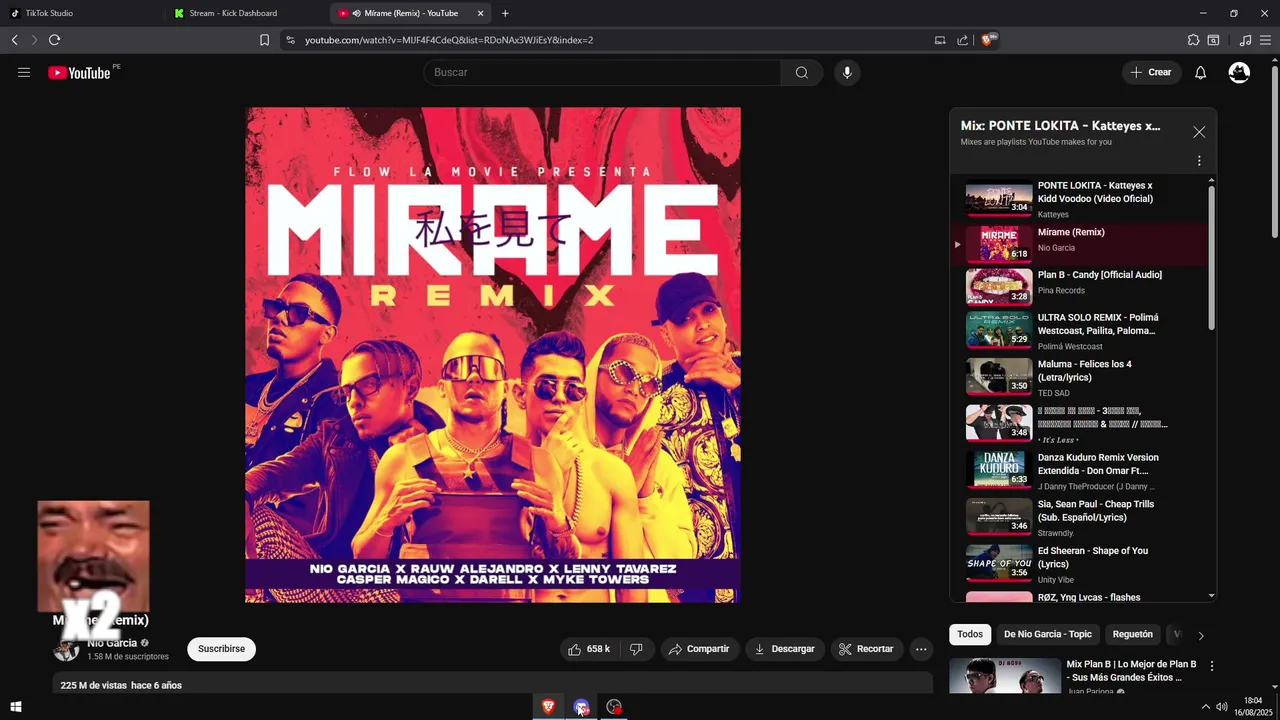Screen dimensions: 1280x720
Task: Click Recortar to clip the video
Action: (x=866, y=649)
